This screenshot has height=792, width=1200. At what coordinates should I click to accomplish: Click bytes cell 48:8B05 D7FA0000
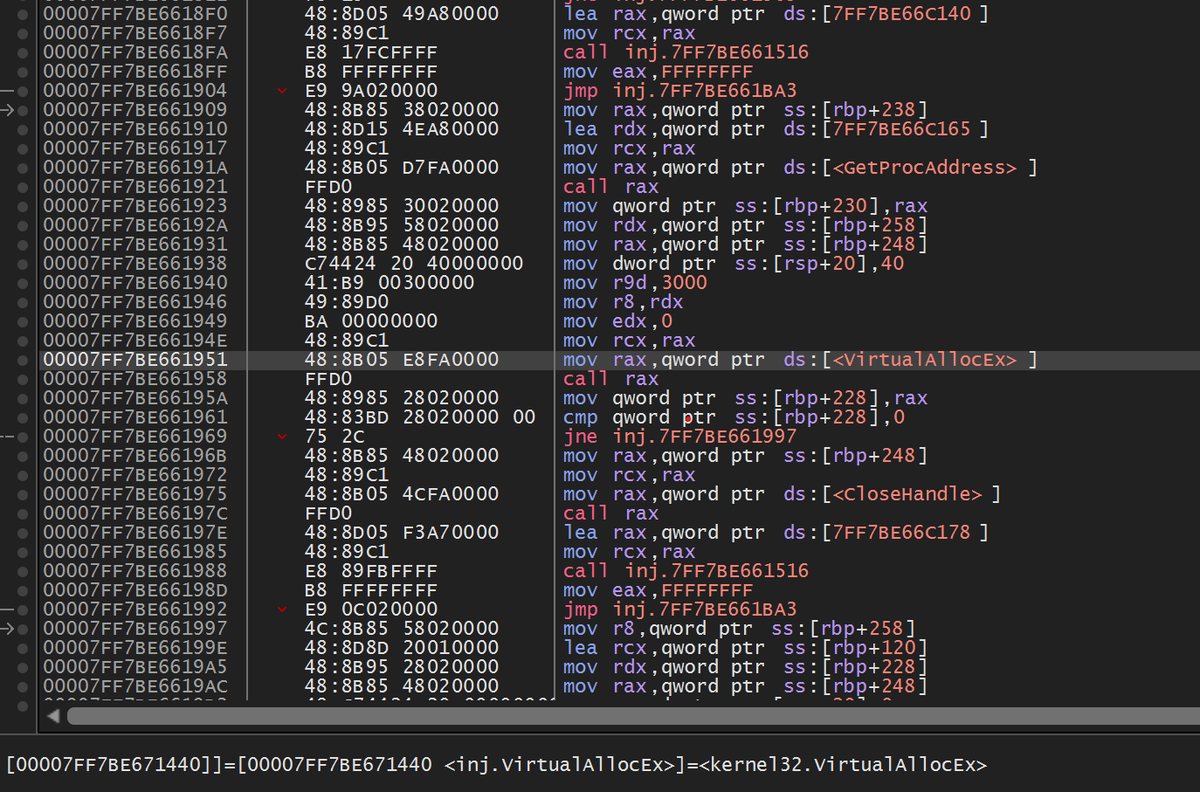point(402,168)
